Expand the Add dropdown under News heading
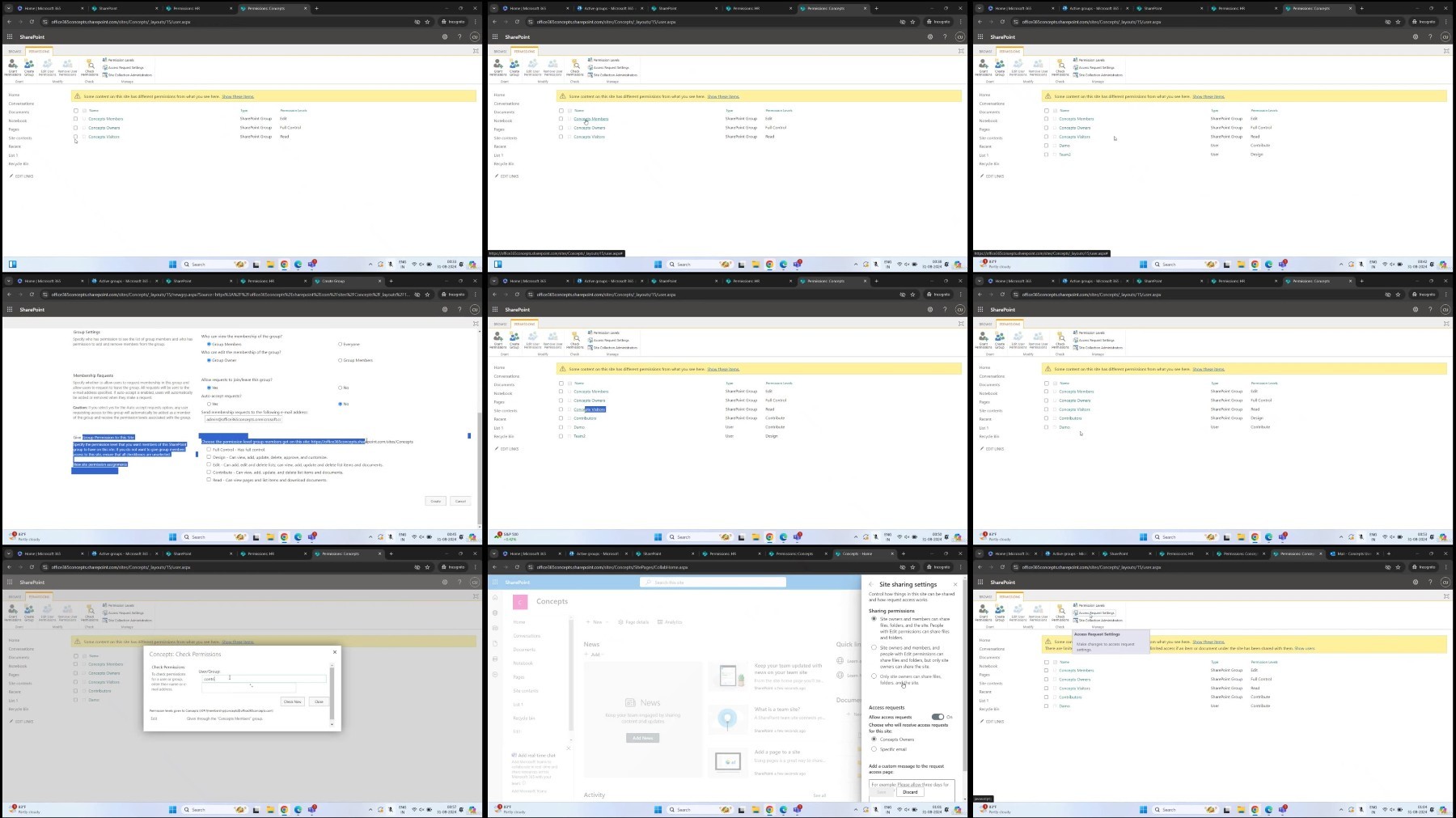1456x818 pixels. tap(595, 655)
